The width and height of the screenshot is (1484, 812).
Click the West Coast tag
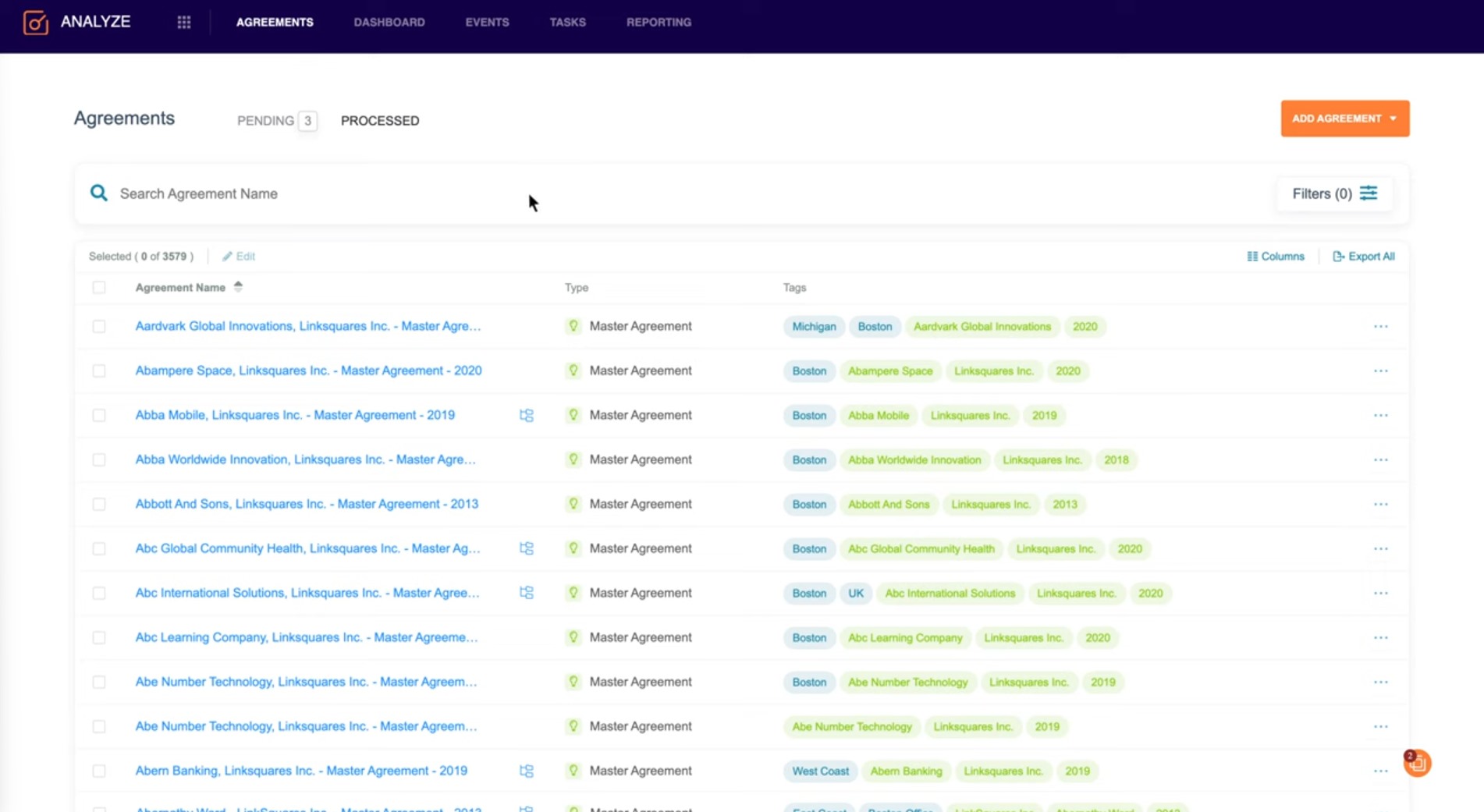pyautogui.click(x=820, y=771)
